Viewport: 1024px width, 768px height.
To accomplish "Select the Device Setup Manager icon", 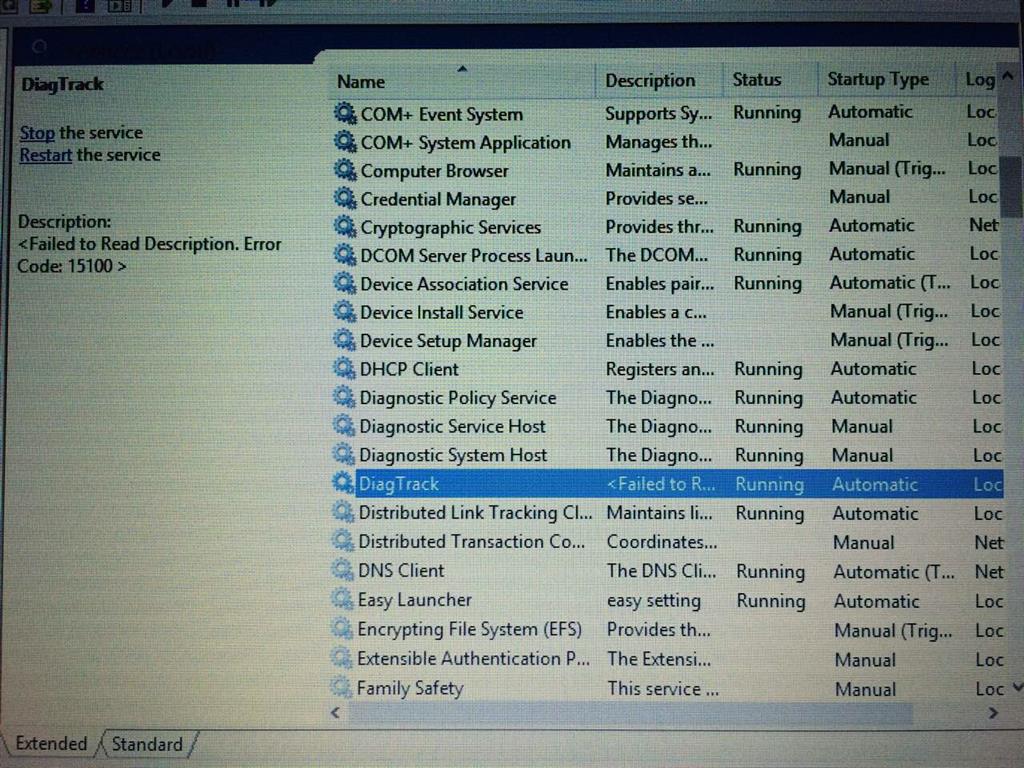I will [x=344, y=340].
